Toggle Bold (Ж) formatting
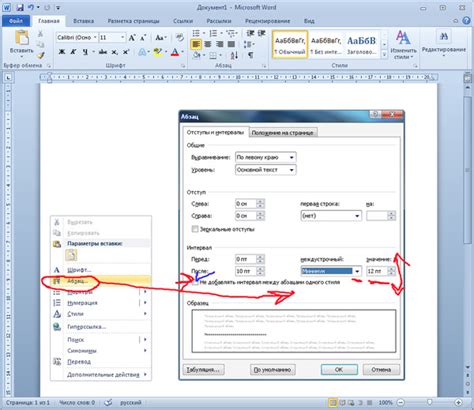Viewport: 474px width, 410px height. (62, 52)
